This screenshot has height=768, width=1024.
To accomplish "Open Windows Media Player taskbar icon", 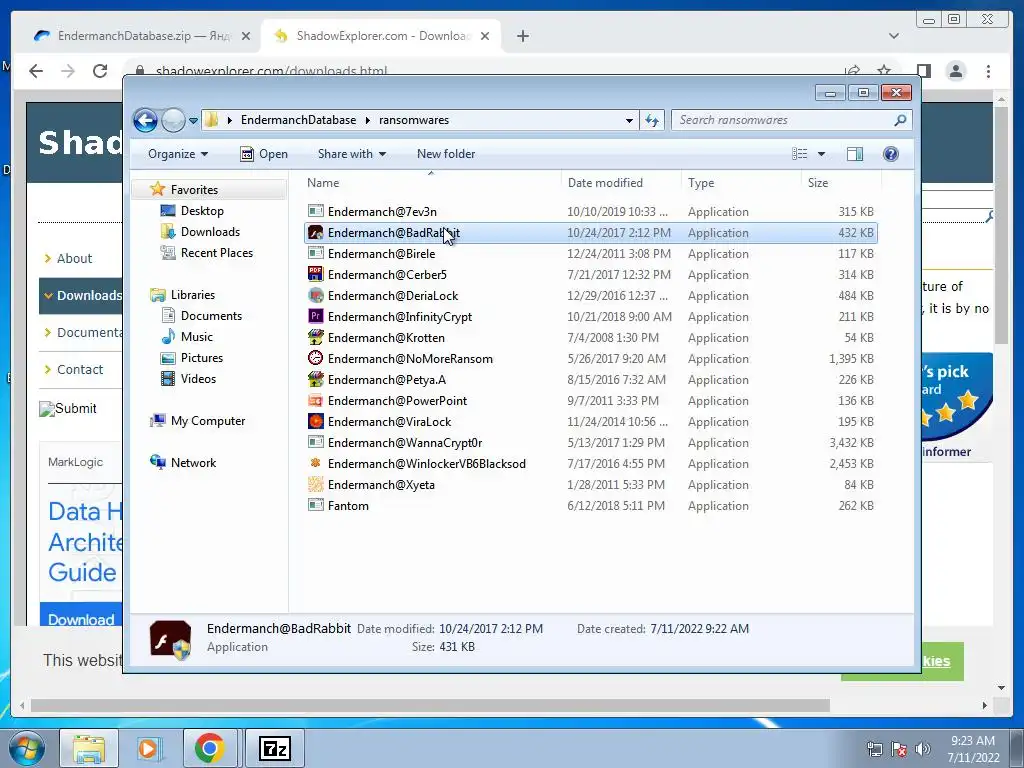I will (x=148, y=748).
